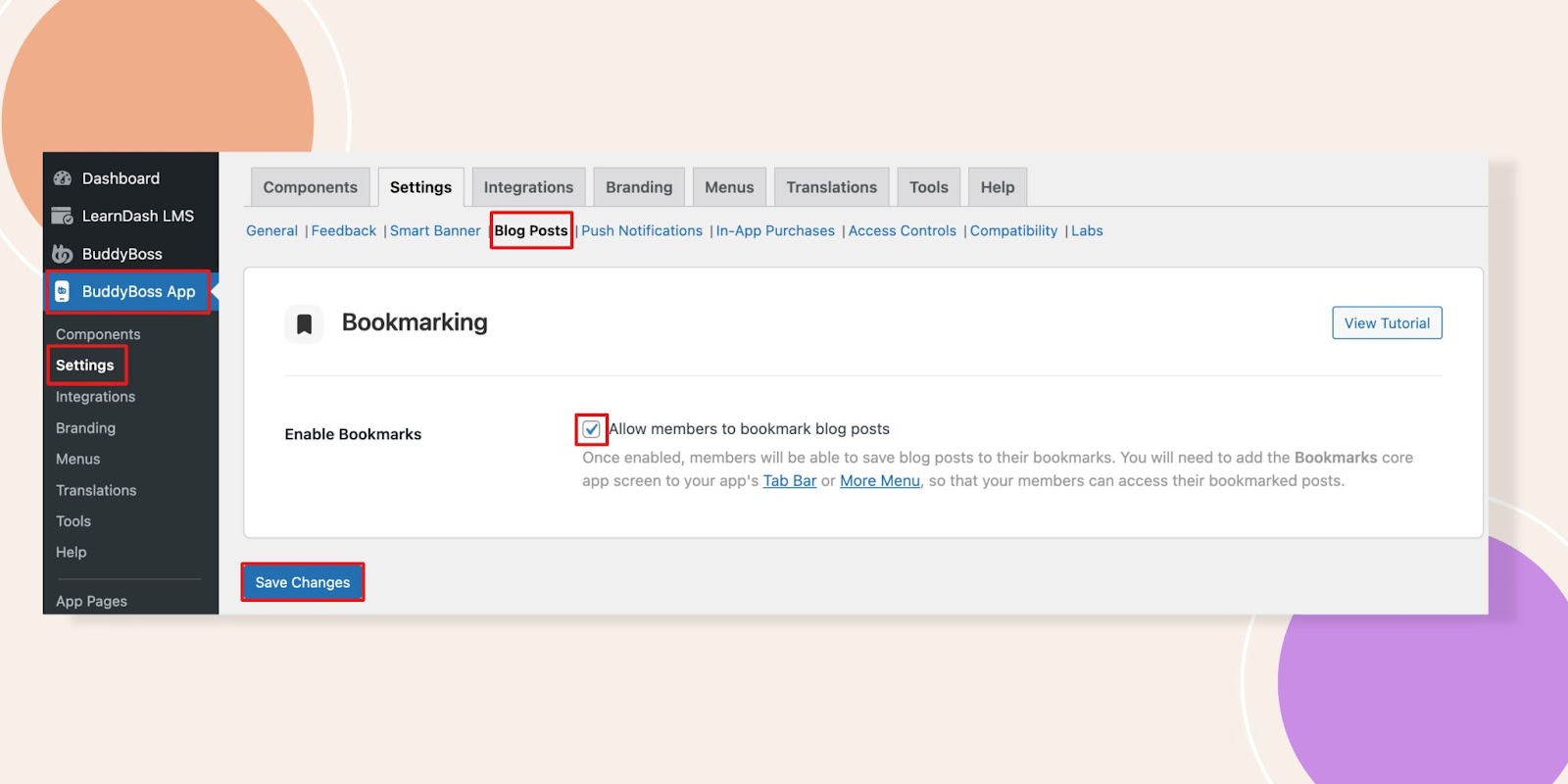Open the Labs sub-tab
Image resolution: width=1568 pixels, height=784 pixels.
[x=1087, y=231]
